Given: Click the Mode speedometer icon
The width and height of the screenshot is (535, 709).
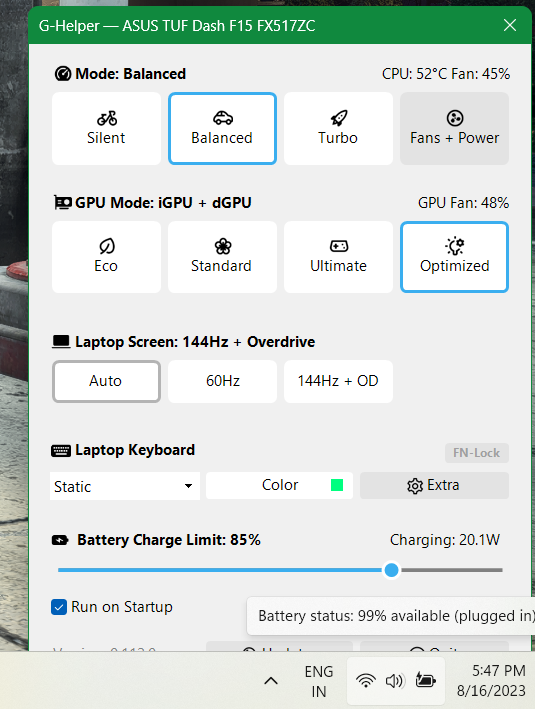Looking at the screenshot, I should pos(63,74).
